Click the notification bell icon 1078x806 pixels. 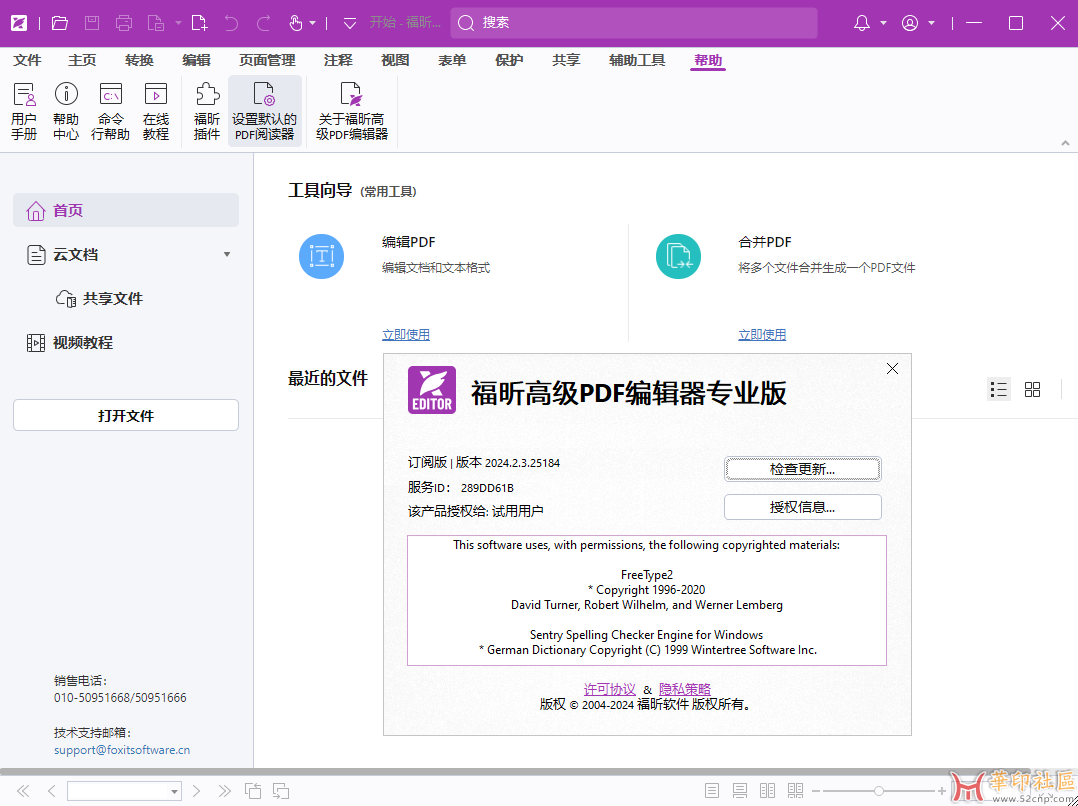click(861, 23)
